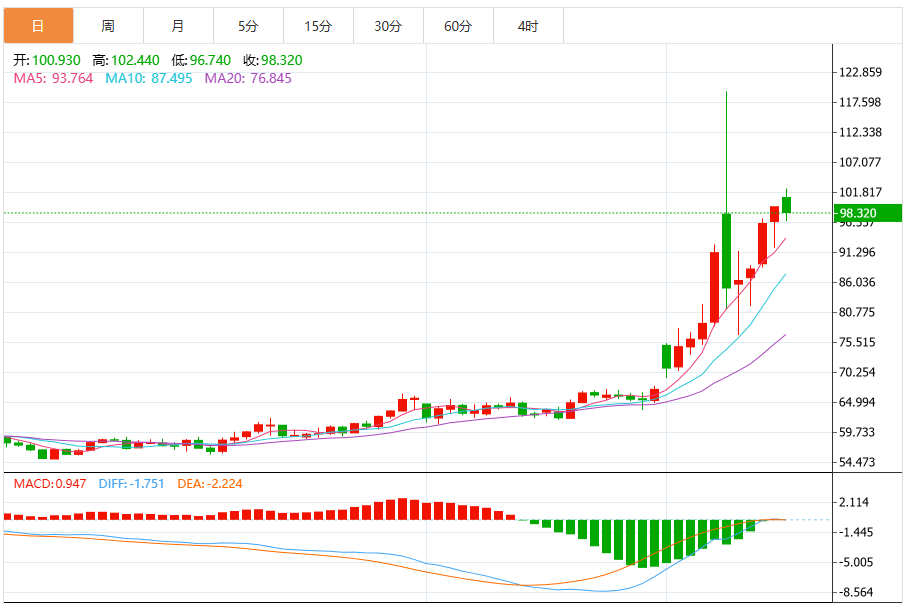The image size is (909, 603).
Task: Open the 30分 interval tab
Action: (388, 26)
